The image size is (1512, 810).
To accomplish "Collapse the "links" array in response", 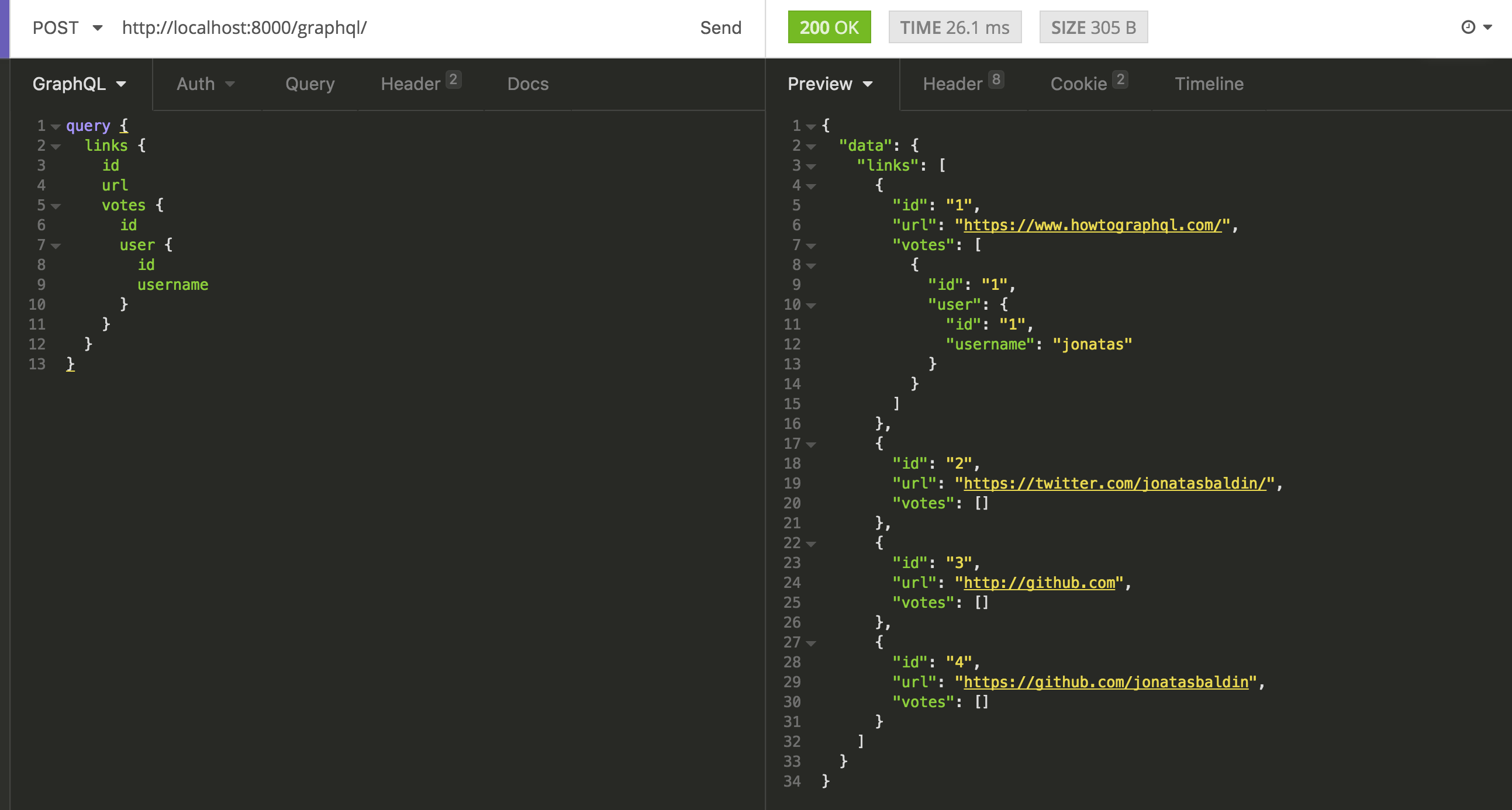I will 810,167.
